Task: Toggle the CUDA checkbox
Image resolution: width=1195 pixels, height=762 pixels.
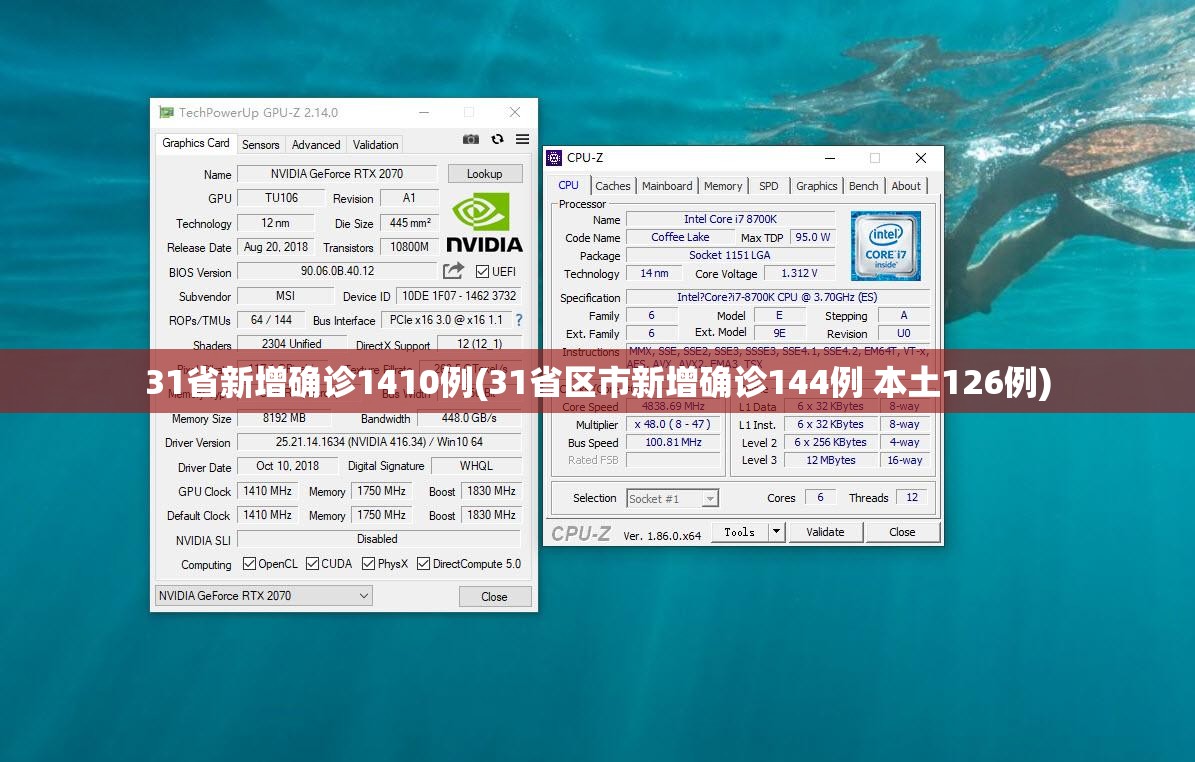Action: pyautogui.click(x=312, y=564)
